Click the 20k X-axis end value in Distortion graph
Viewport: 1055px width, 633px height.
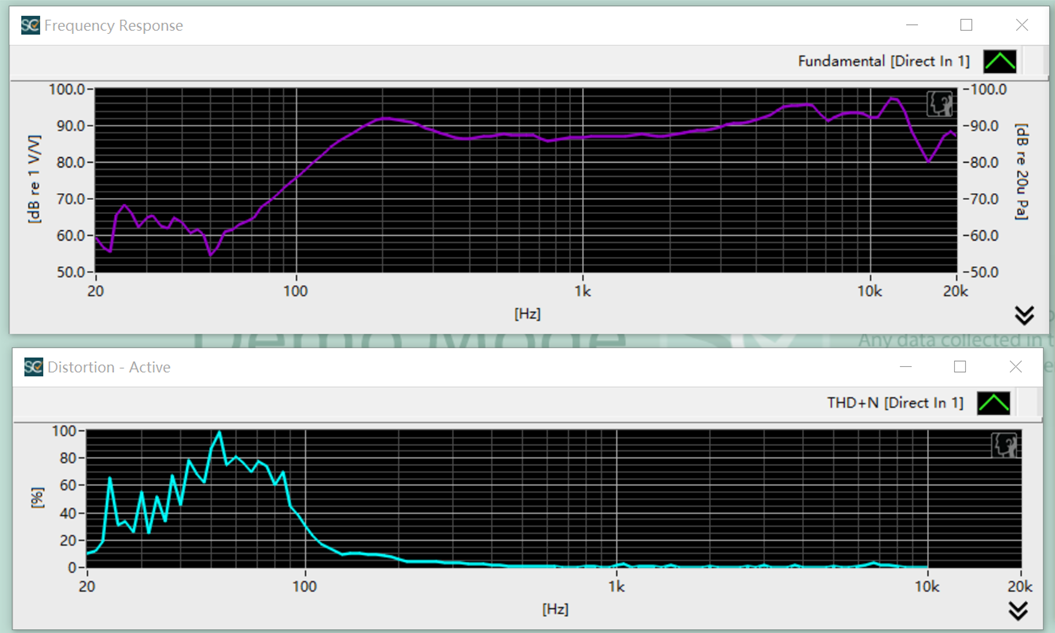point(1020,587)
